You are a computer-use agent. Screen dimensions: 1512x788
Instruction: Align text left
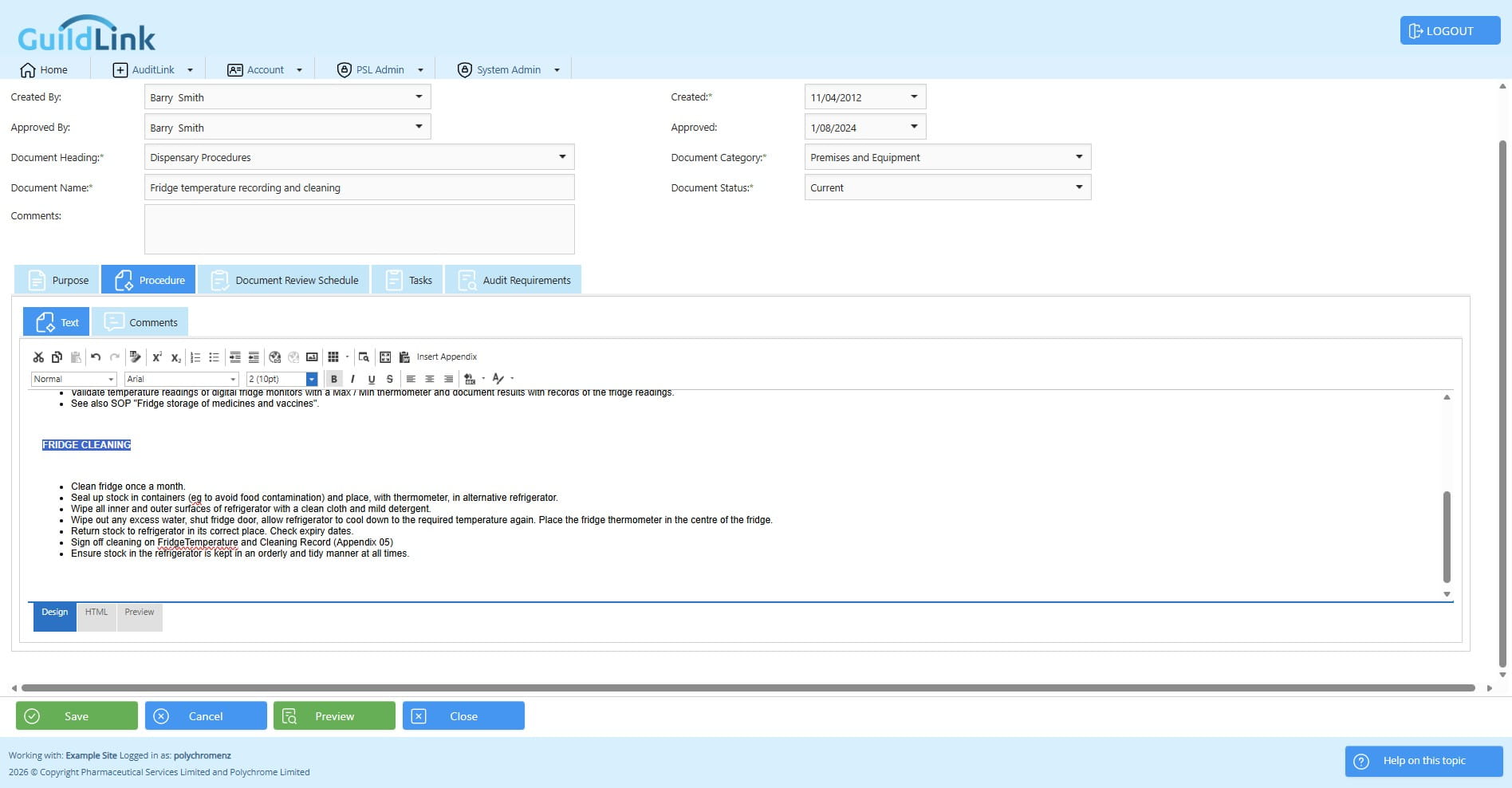pyautogui.click(x=411, y=379)
